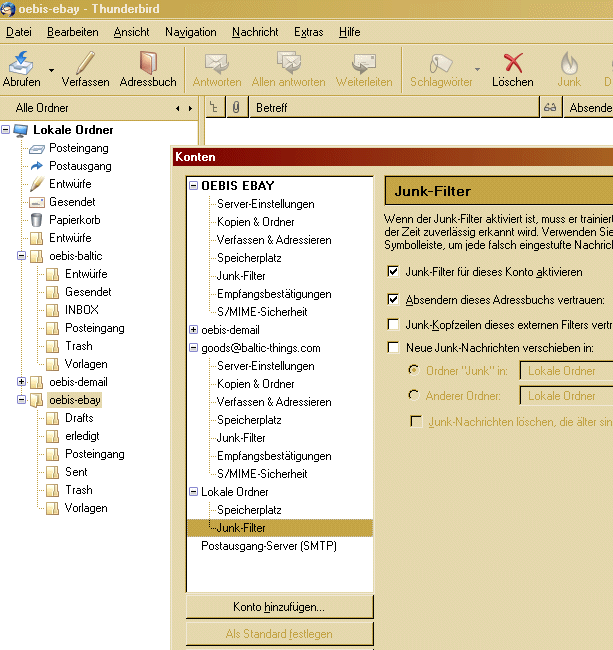Click the Konto hinzufügen button
613x650 pixels.
coord(279,607)
